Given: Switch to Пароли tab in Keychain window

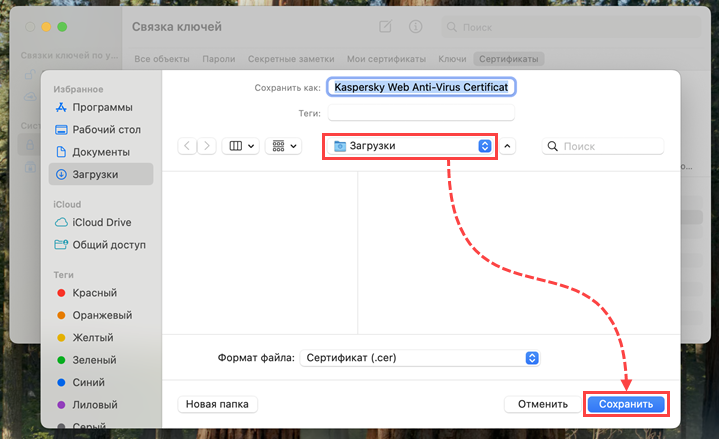Looking at the screenshot, I should [219, 59].
